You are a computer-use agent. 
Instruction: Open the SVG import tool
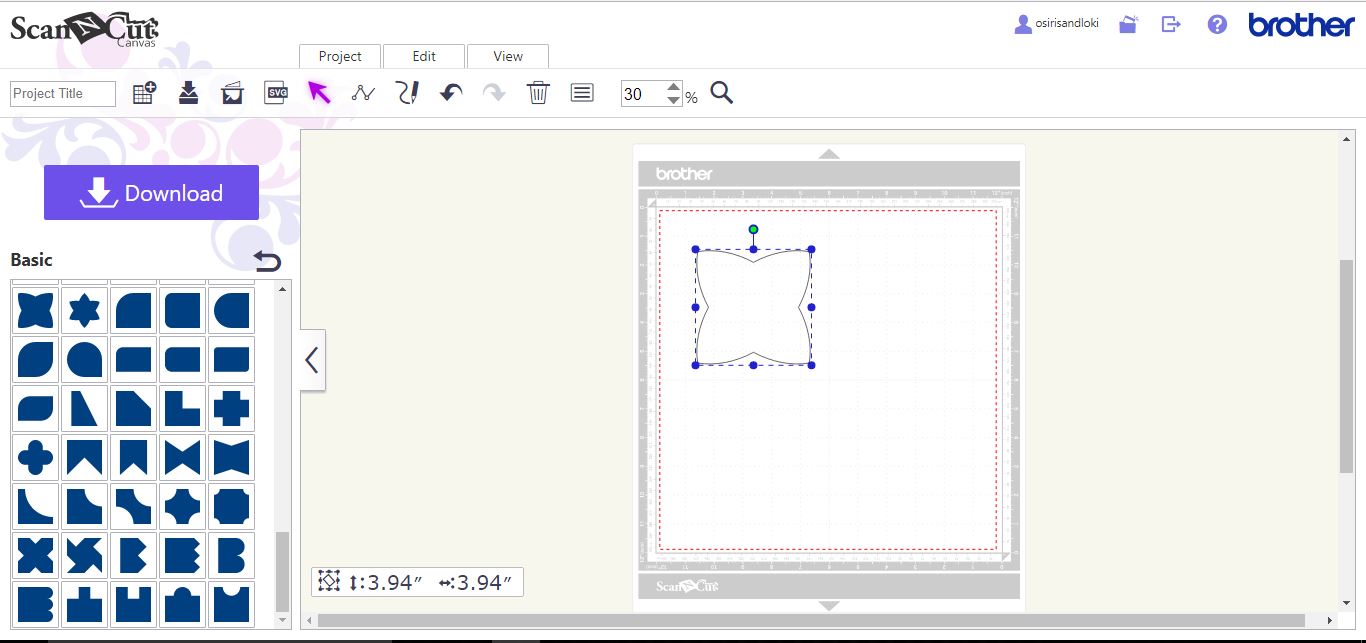(276, 92)
